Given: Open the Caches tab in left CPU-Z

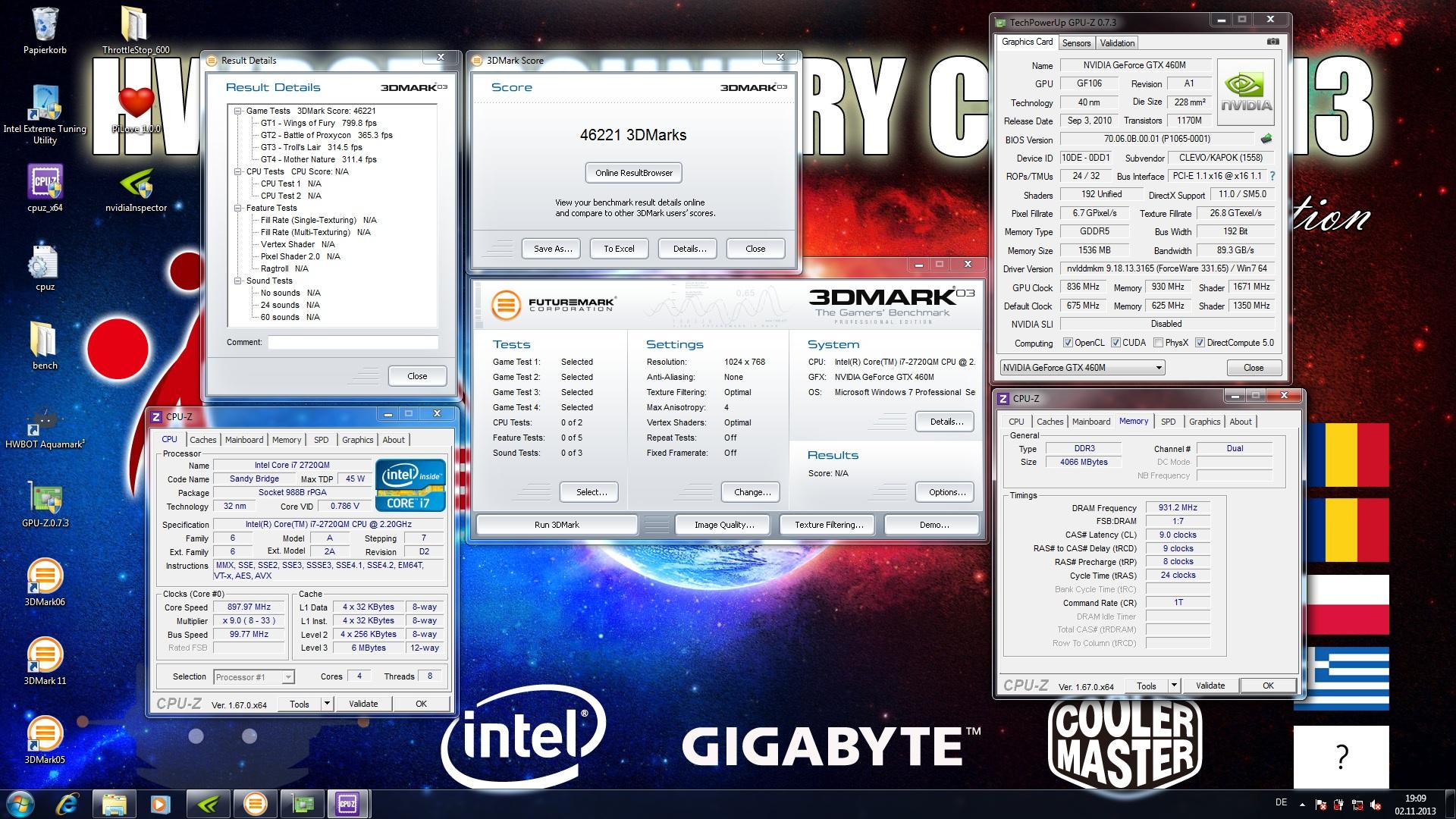Looking at the screenshot, I should pos(202,440).
